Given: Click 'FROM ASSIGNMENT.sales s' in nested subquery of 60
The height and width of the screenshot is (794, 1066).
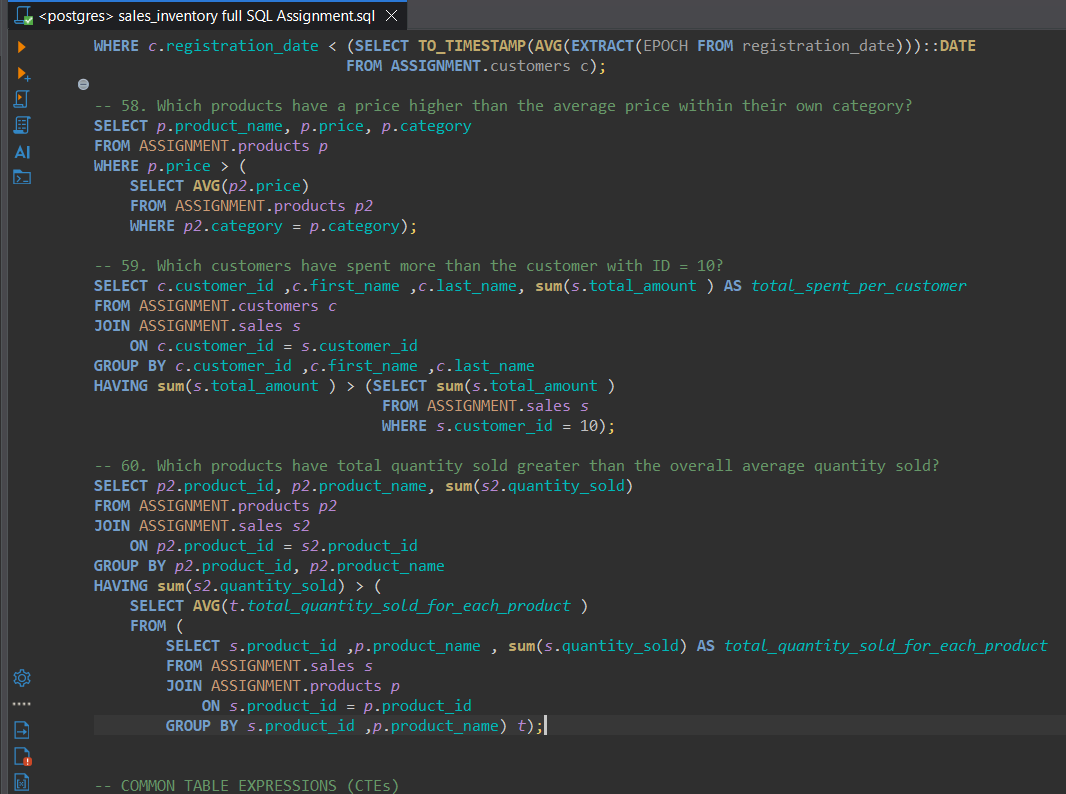Looking at the screenshot, I should point(269,666).
